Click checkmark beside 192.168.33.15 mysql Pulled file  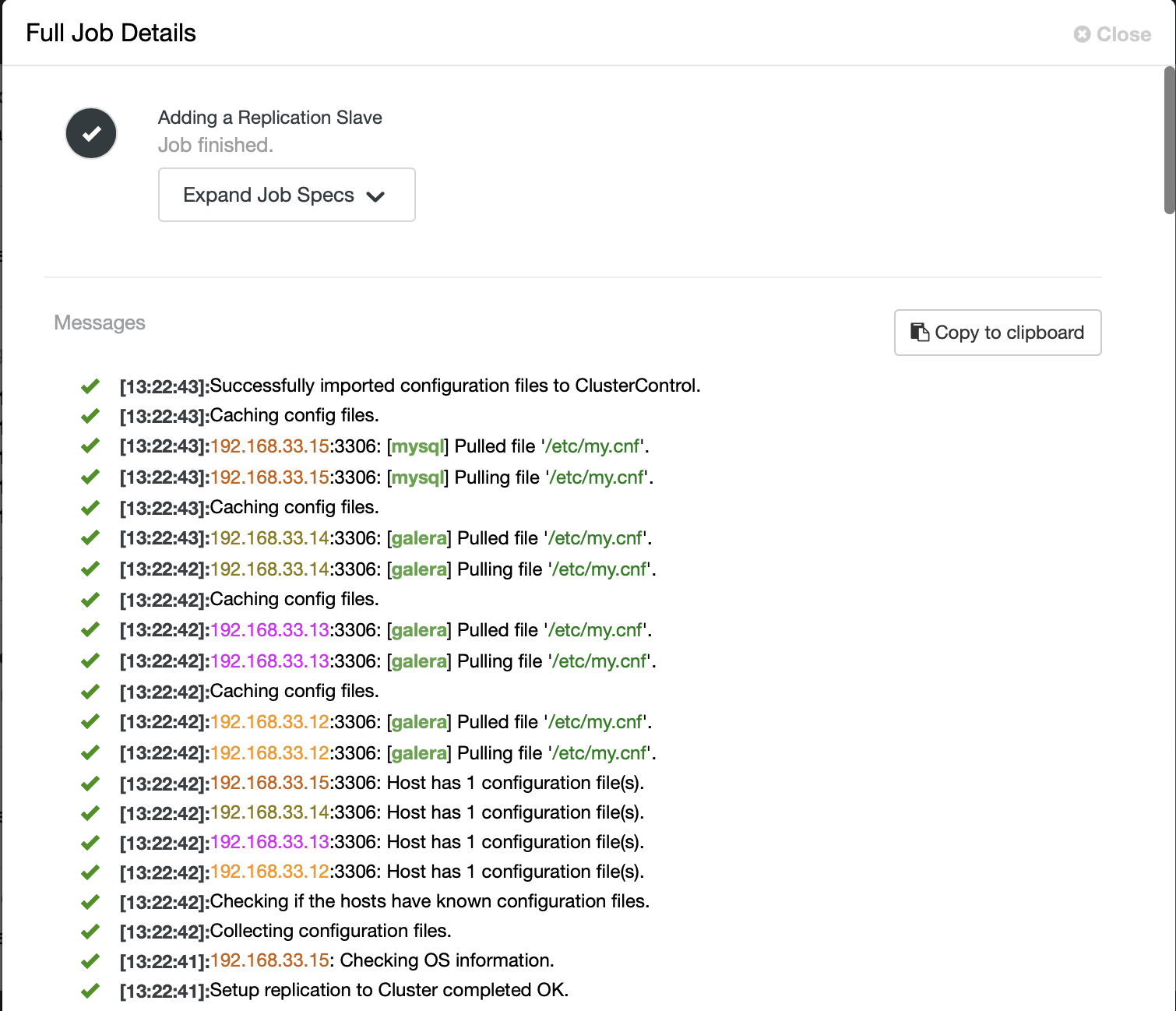[x=90, y=446]
